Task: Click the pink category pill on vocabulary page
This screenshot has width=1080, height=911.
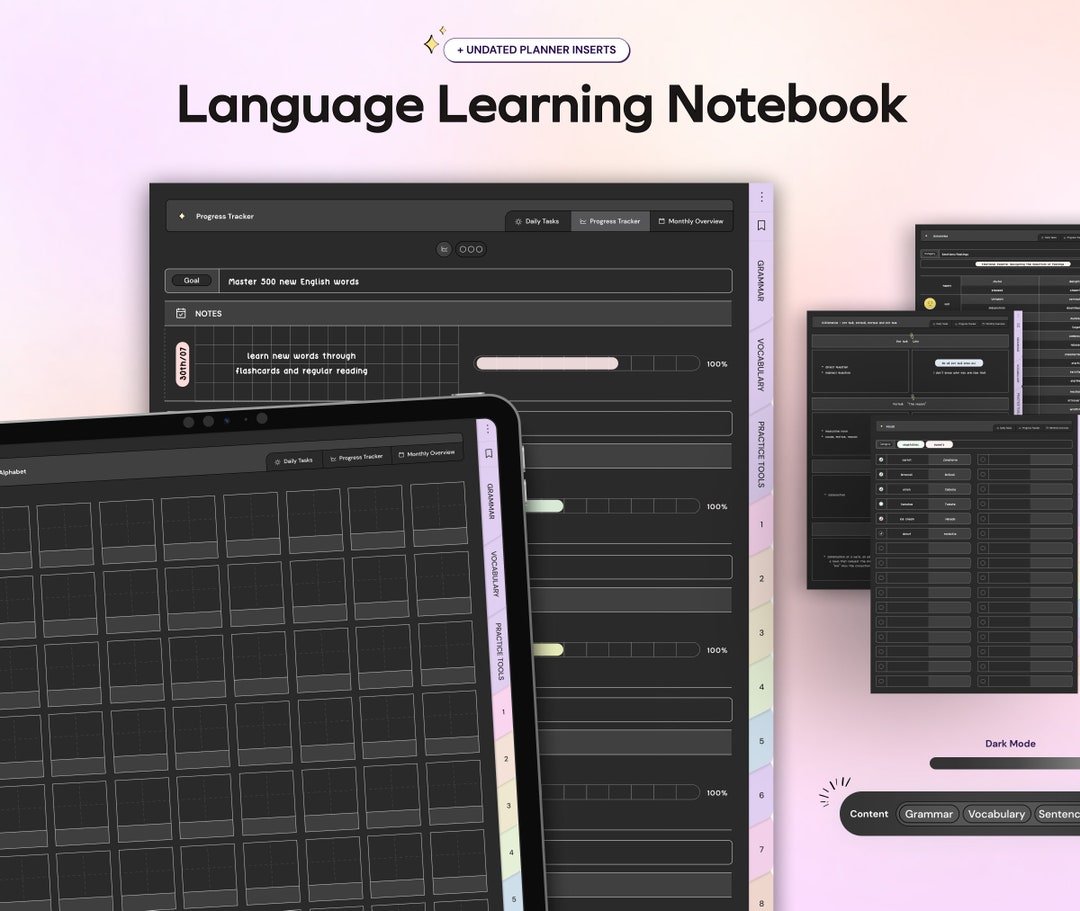Action: (939, 445)
